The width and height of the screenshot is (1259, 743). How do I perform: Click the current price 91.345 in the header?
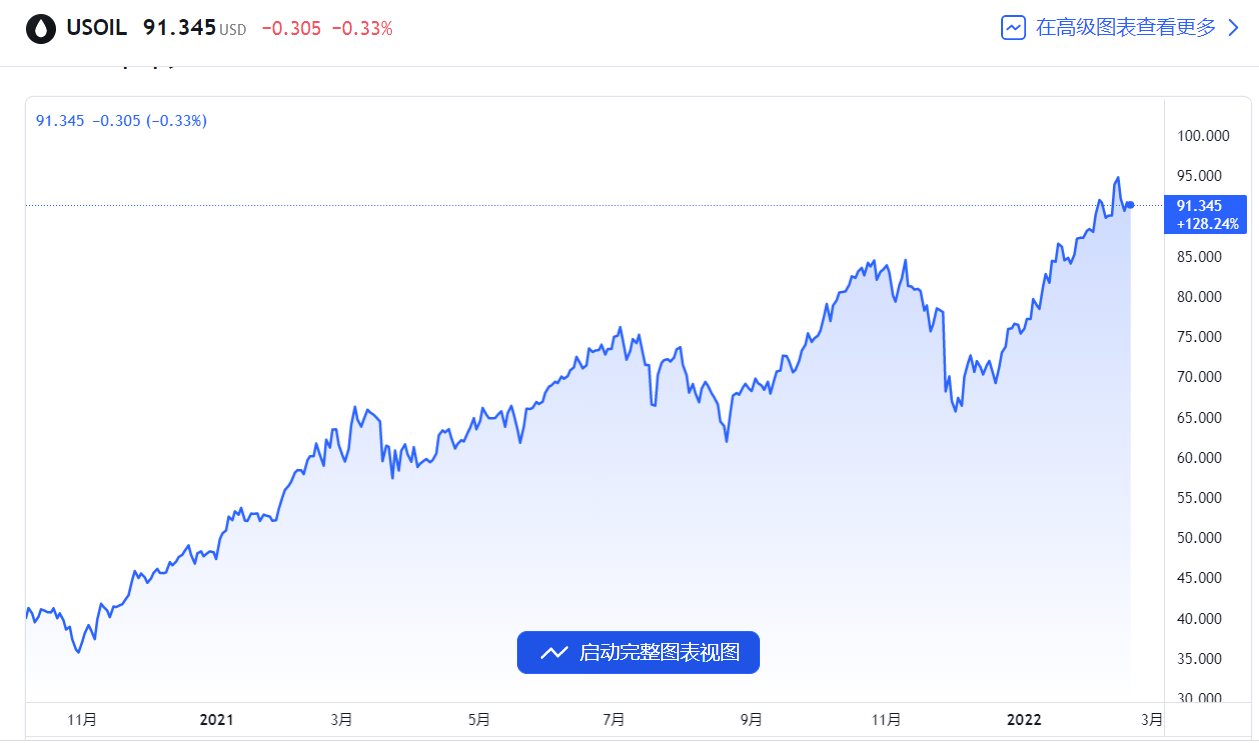(180, 28)
